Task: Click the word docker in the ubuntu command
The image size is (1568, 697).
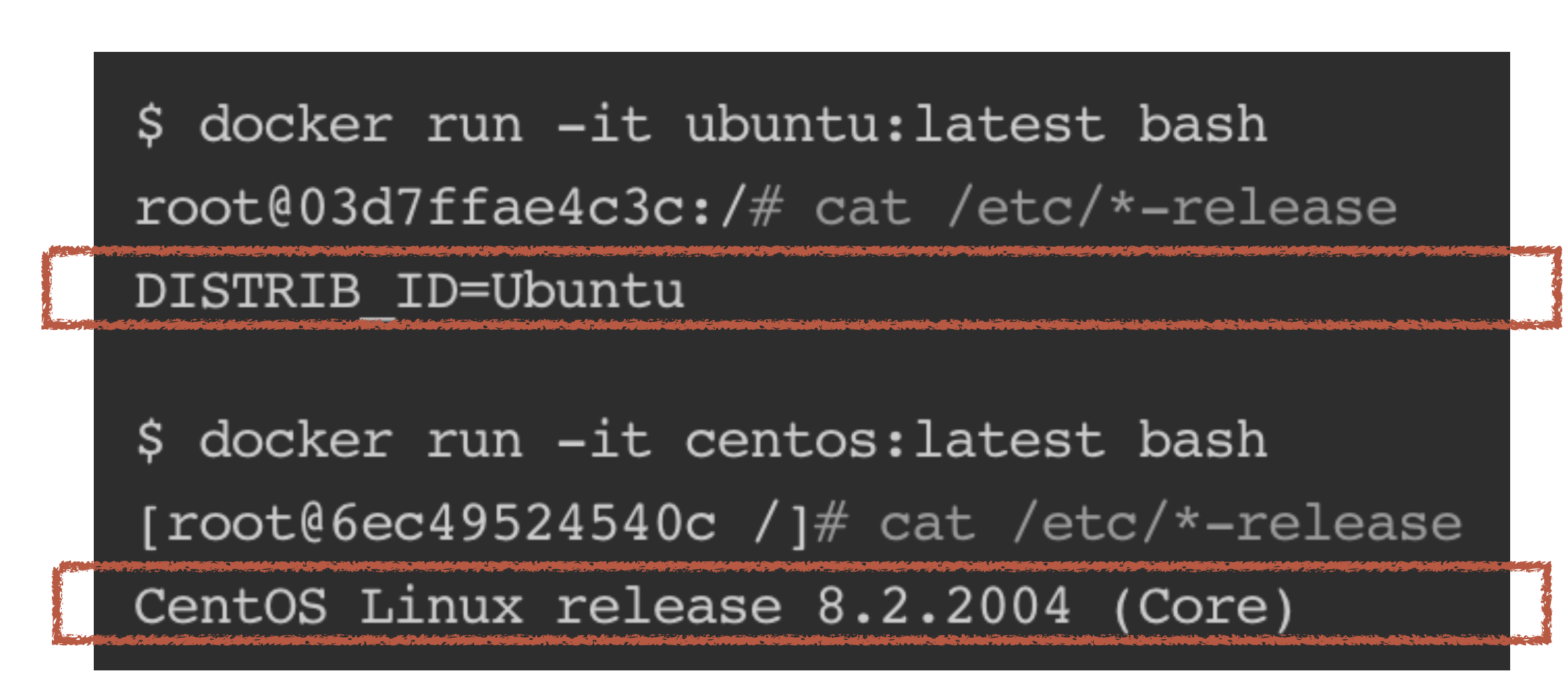Action: tap(296, 125)
